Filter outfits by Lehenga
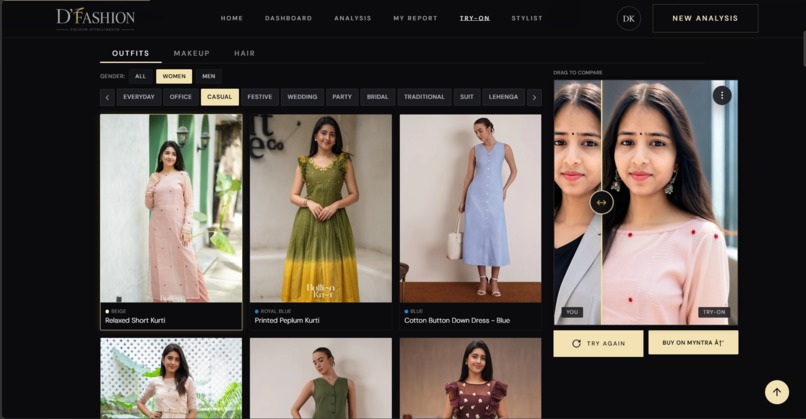This screenshot has height=419, width=806. (503, 97)
